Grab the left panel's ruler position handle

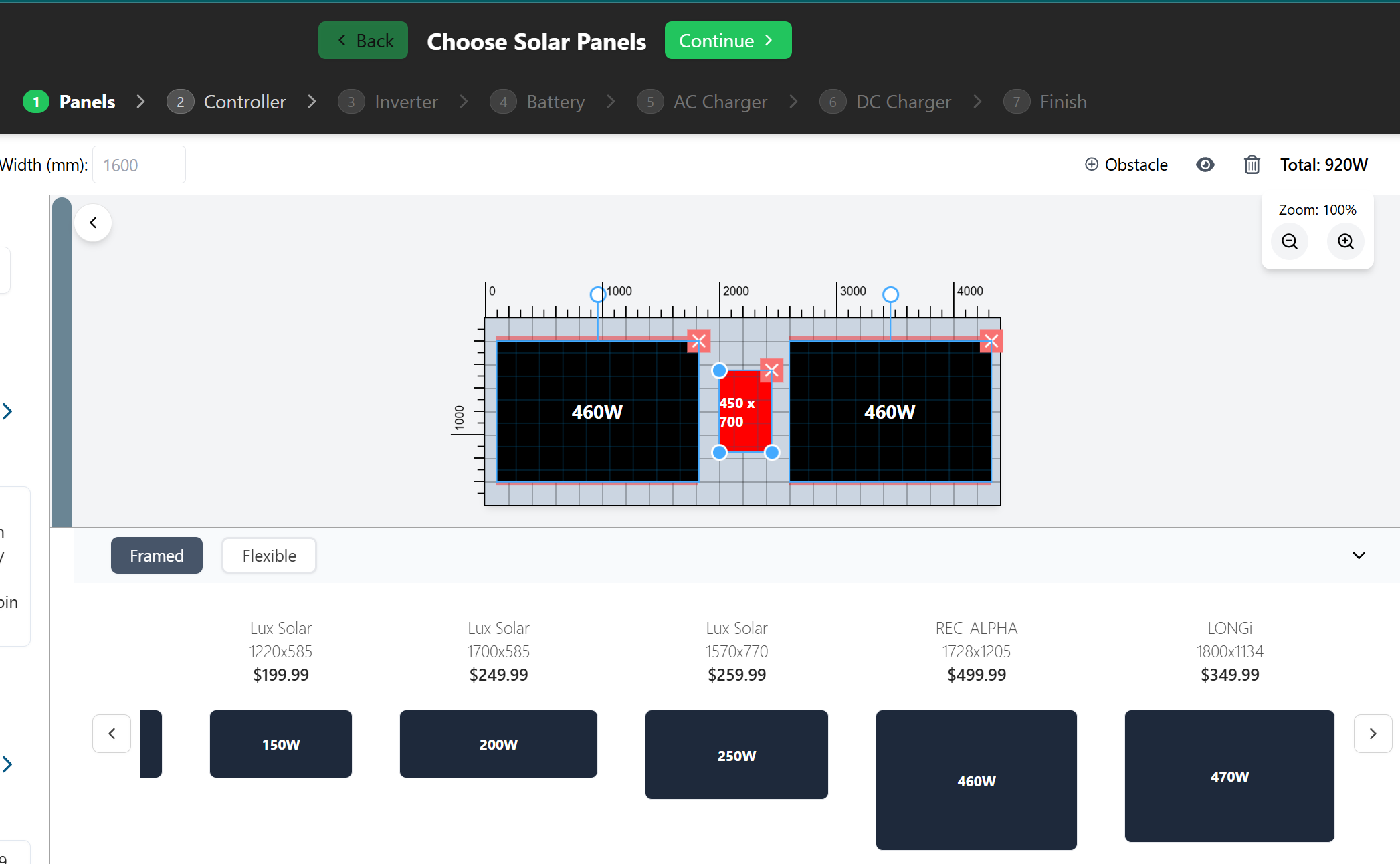point(597,294)
